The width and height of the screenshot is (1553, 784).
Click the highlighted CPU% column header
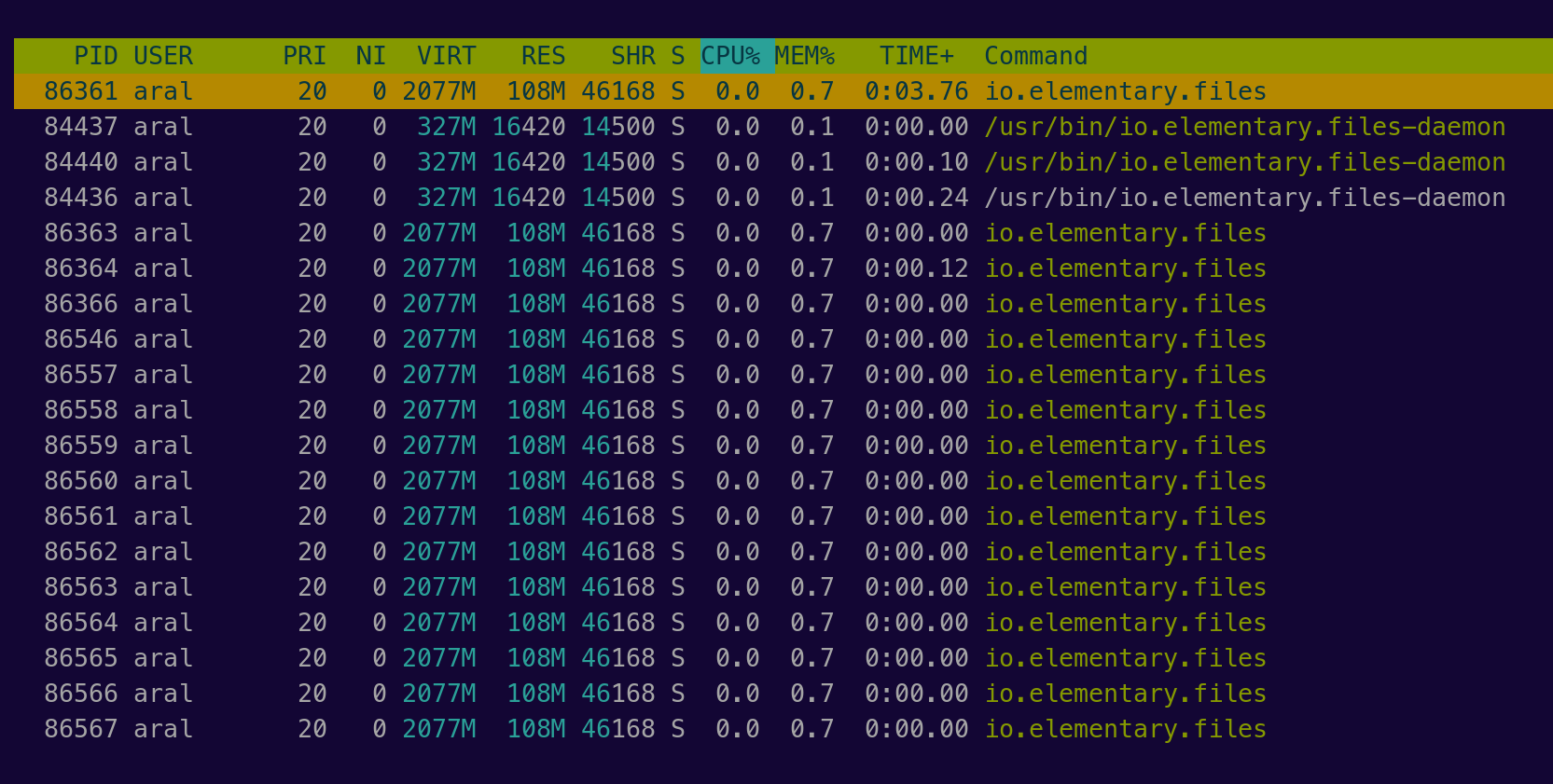[738, 56]
